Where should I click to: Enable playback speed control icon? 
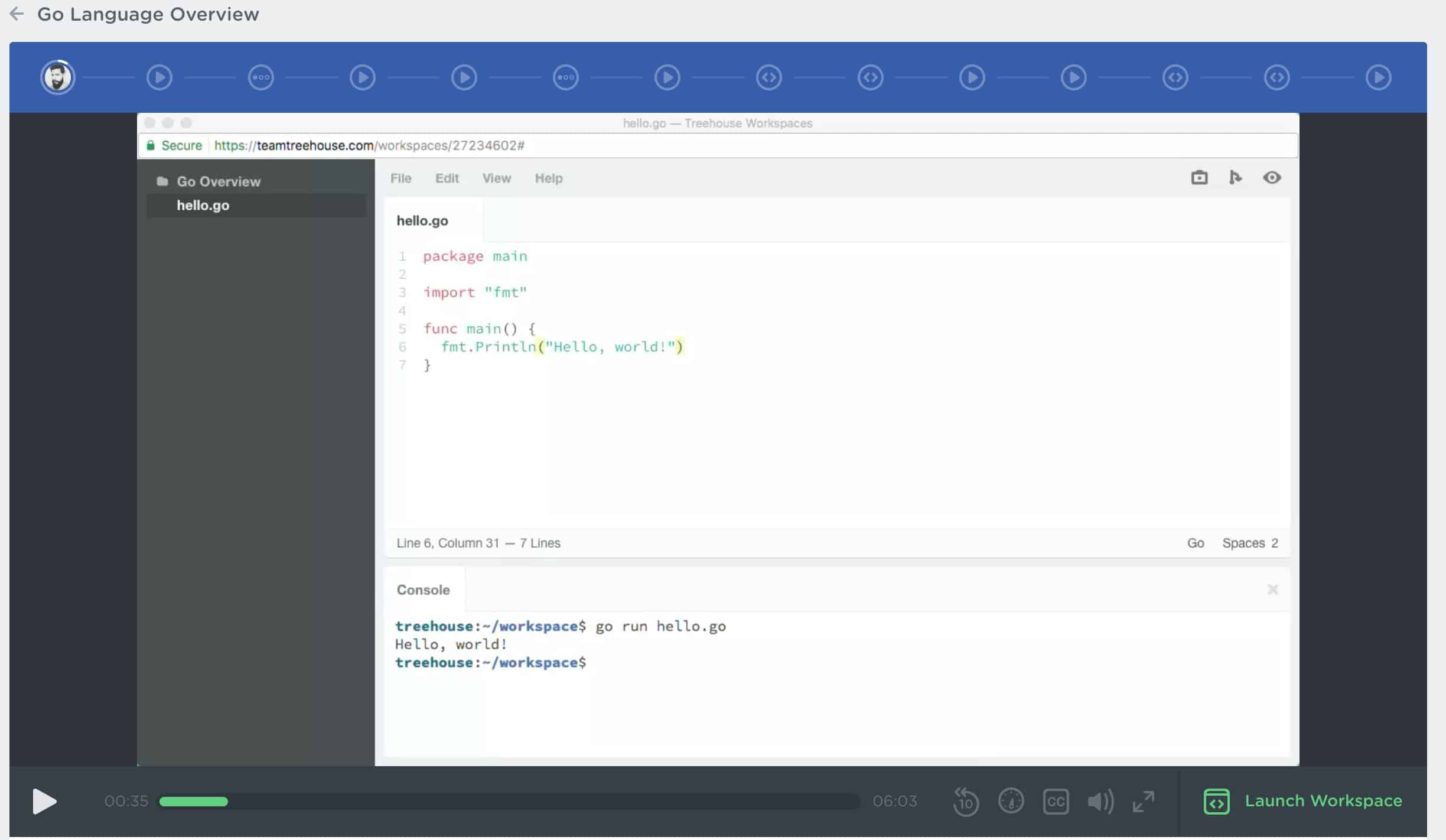coord(1011,800)
